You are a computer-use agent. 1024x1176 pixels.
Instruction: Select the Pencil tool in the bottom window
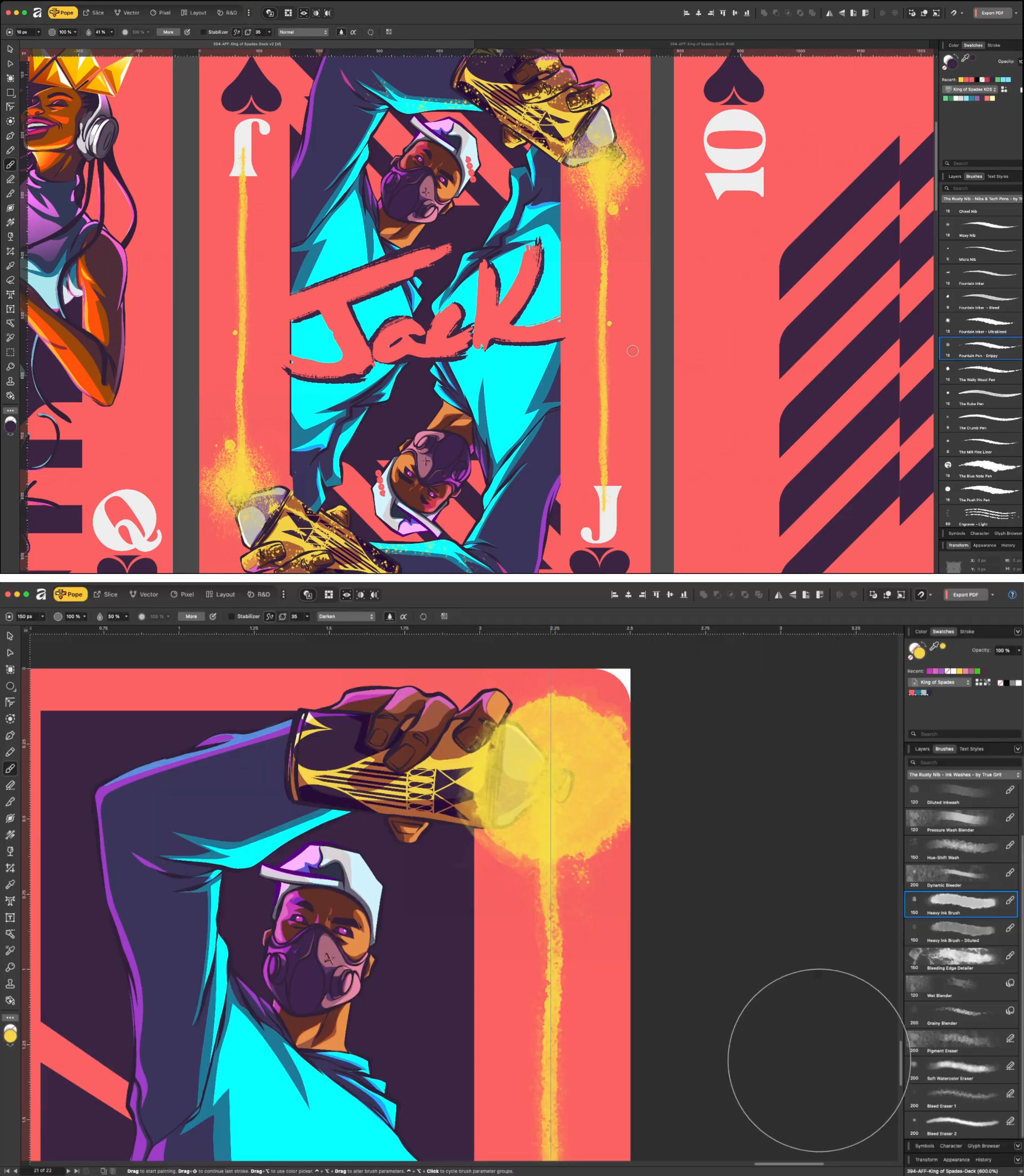(x=10, y=752)
